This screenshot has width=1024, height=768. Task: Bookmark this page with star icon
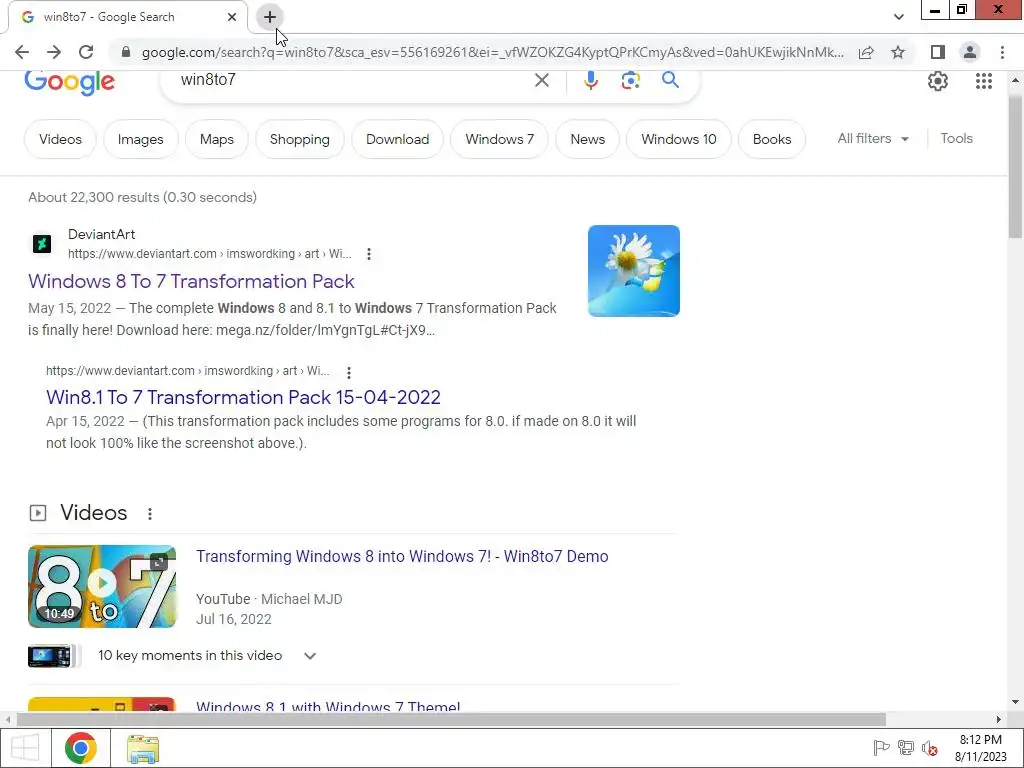898,52
